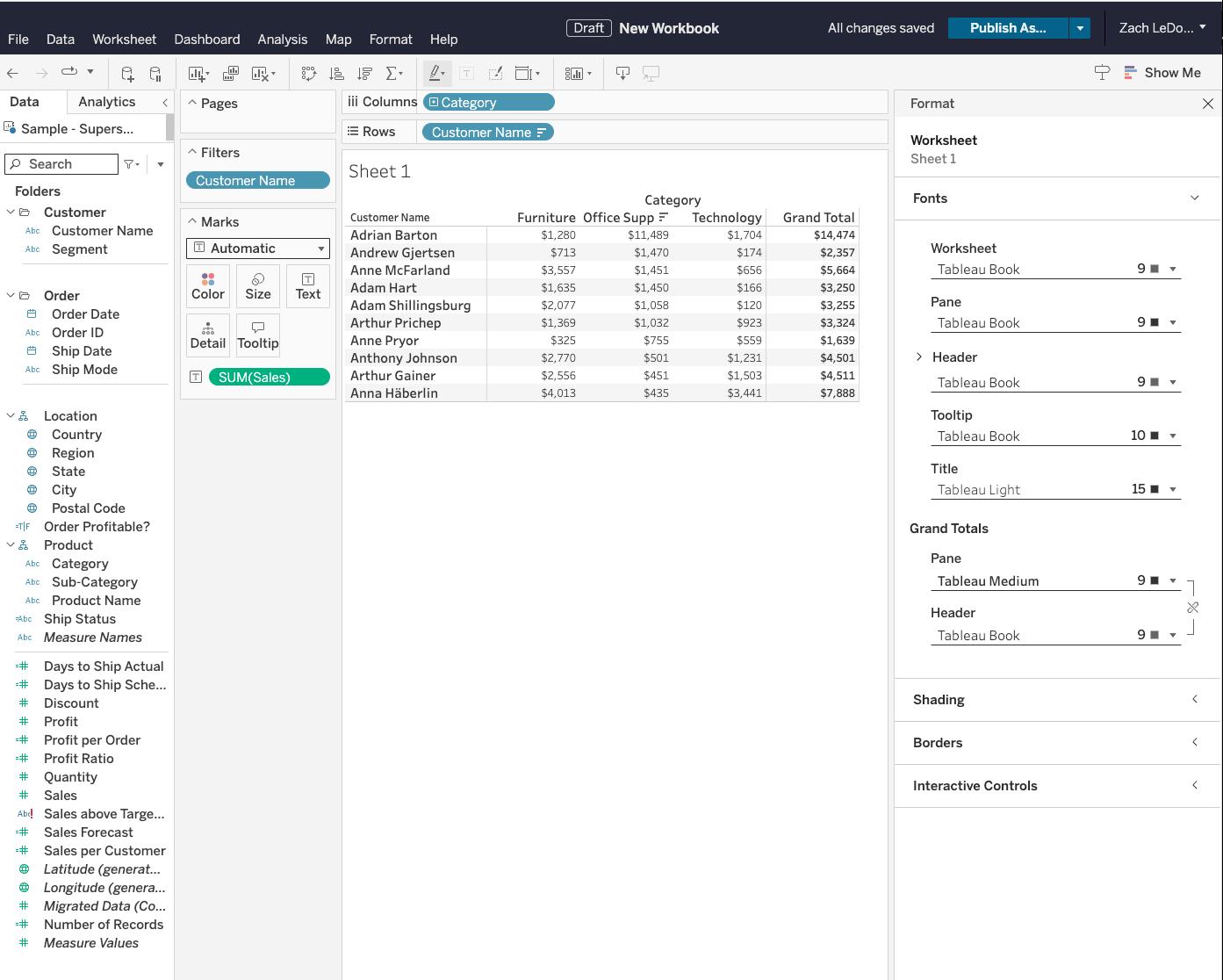The height and width of the screenshot is (980, 1223).
Task: Open the Show Me panel
Action: pos(1162,72)
